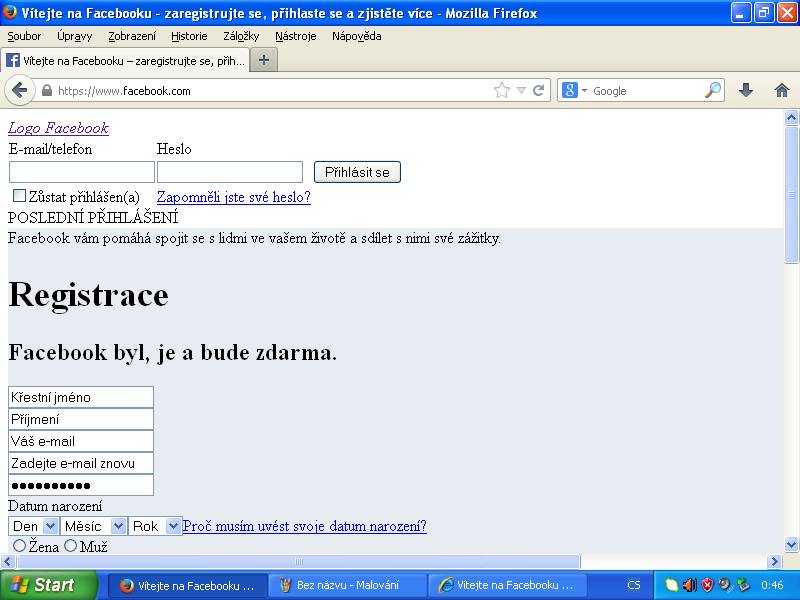Open the Nástroje menu

[x=296, y=36]
